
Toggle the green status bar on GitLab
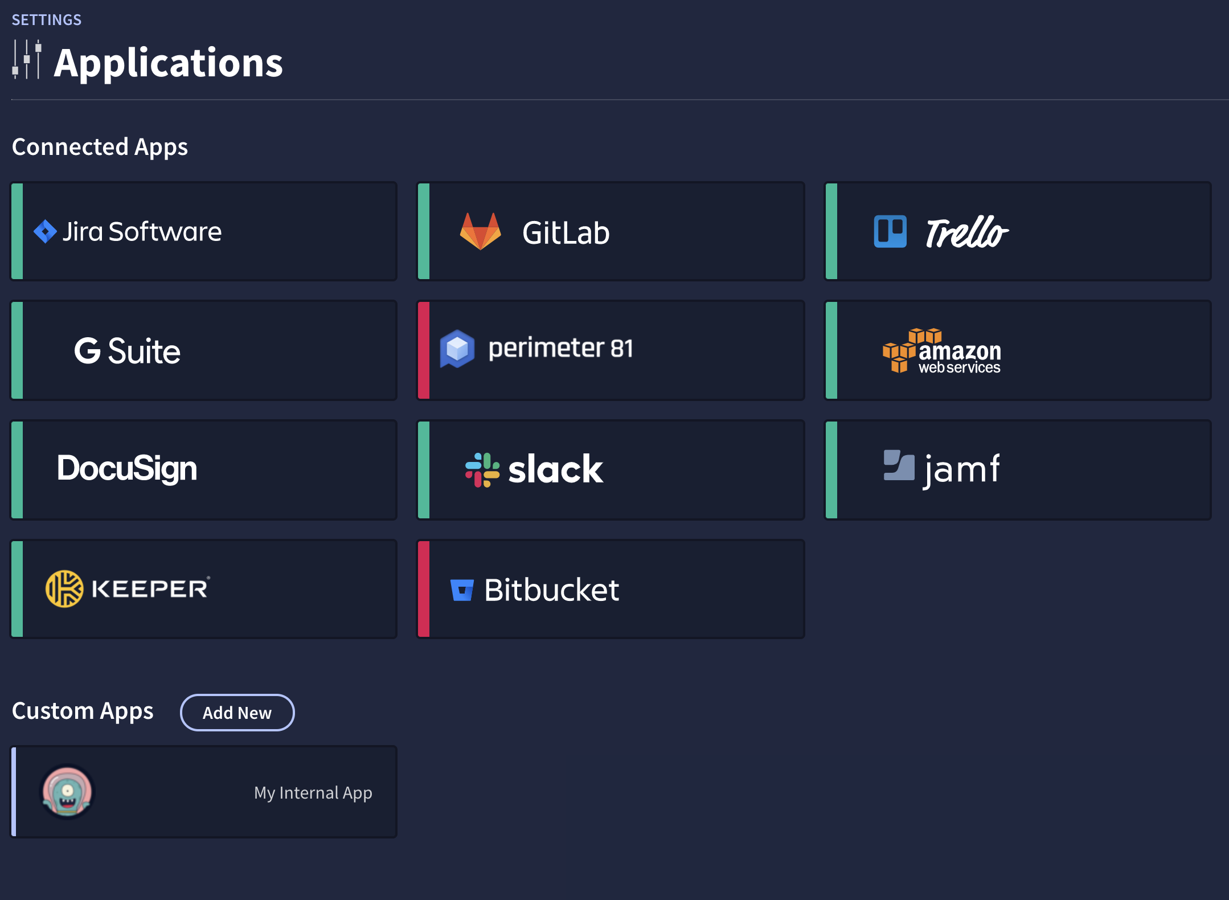422,231
